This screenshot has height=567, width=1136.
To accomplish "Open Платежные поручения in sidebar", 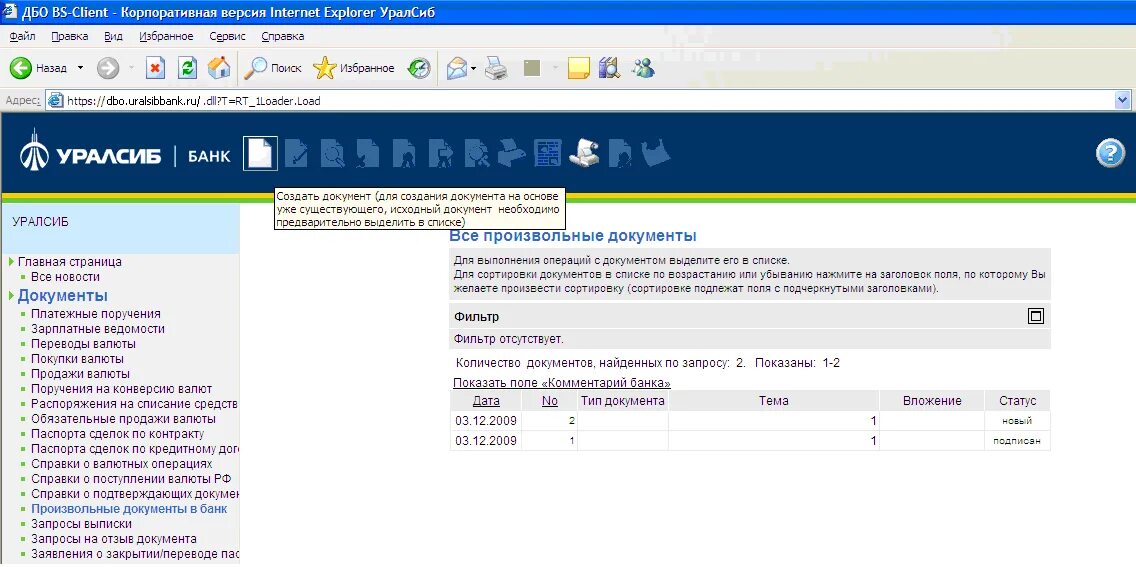I will pos(96,314).
